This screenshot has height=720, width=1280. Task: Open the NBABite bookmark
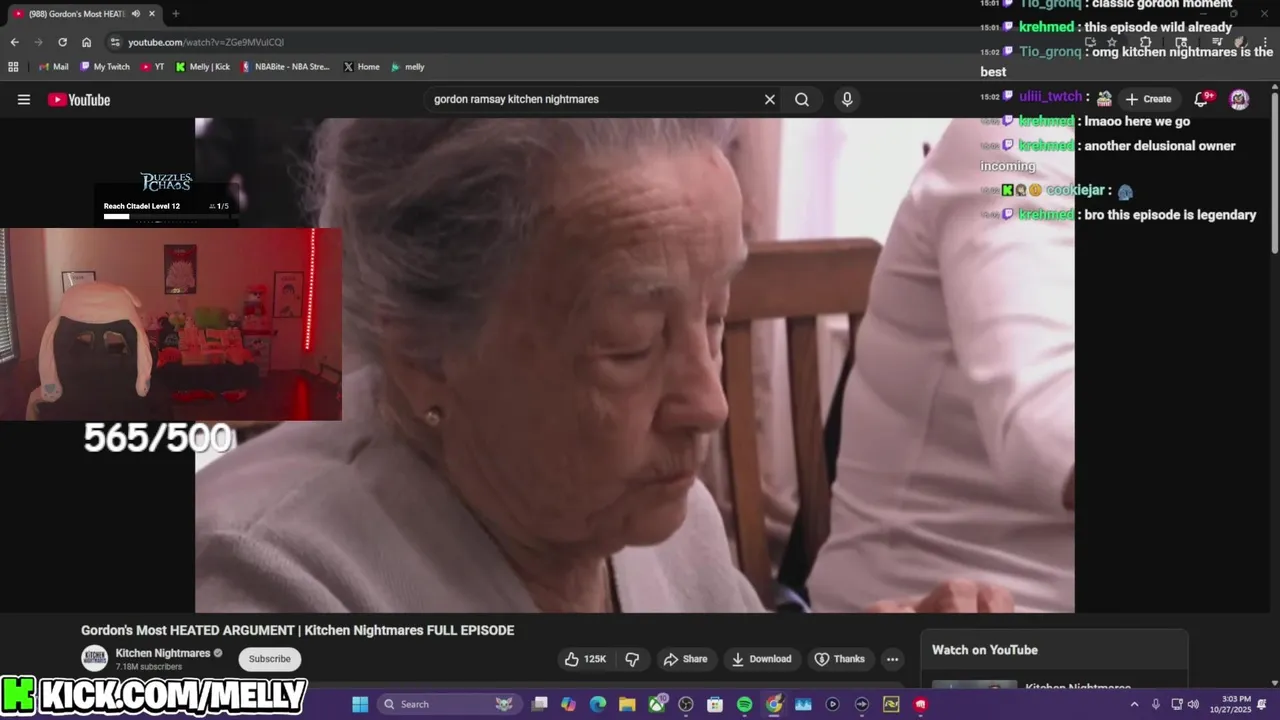[285, 67]
